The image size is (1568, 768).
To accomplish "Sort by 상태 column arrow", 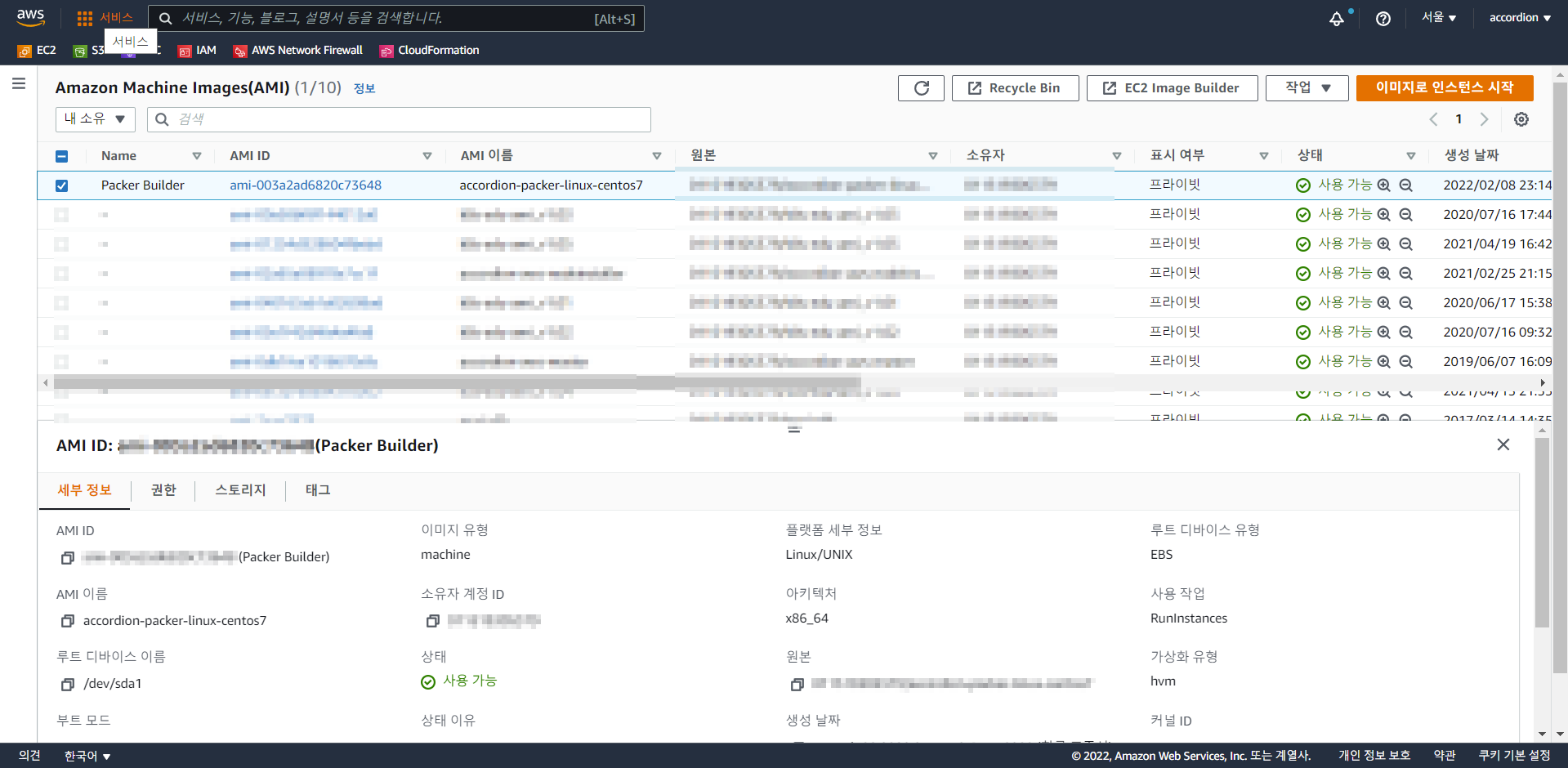I will (1411, 156).
